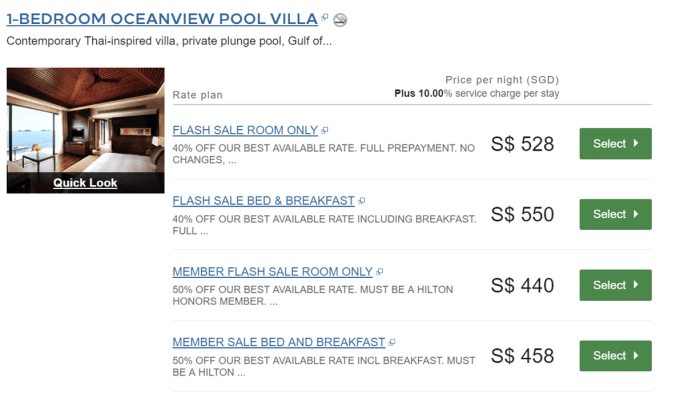Click Quick Look on the villa photo
Screen dimensions: 696x411
(85, 182)
